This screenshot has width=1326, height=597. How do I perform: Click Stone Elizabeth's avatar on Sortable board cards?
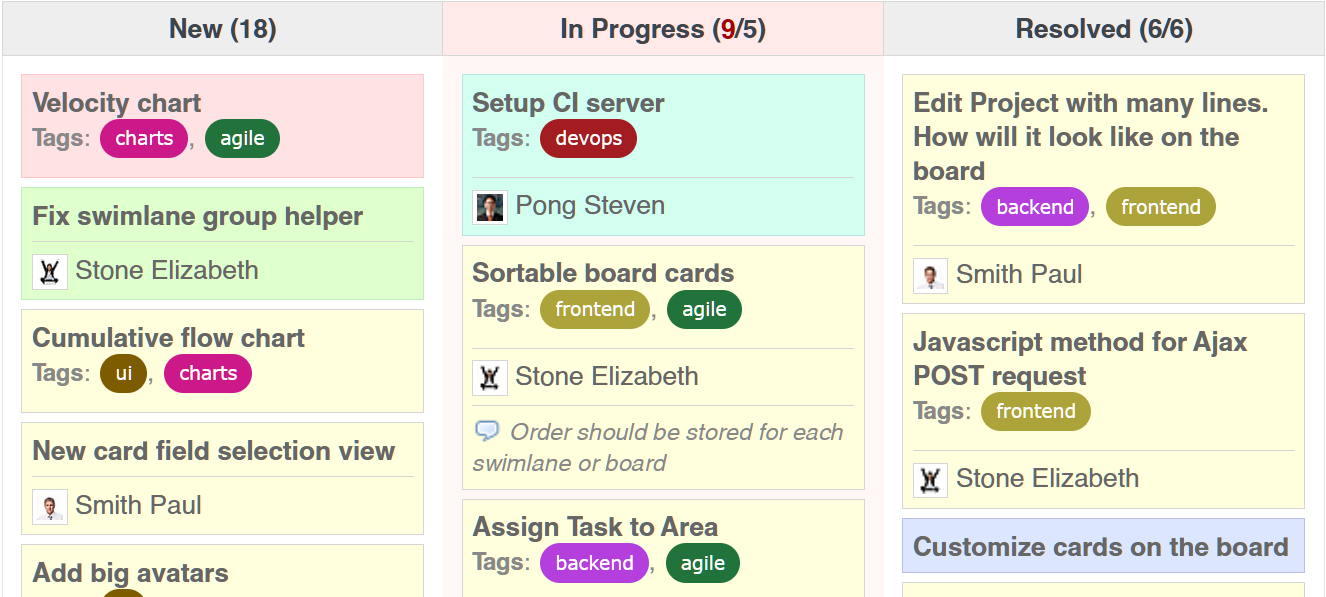(x=490, y=377)
